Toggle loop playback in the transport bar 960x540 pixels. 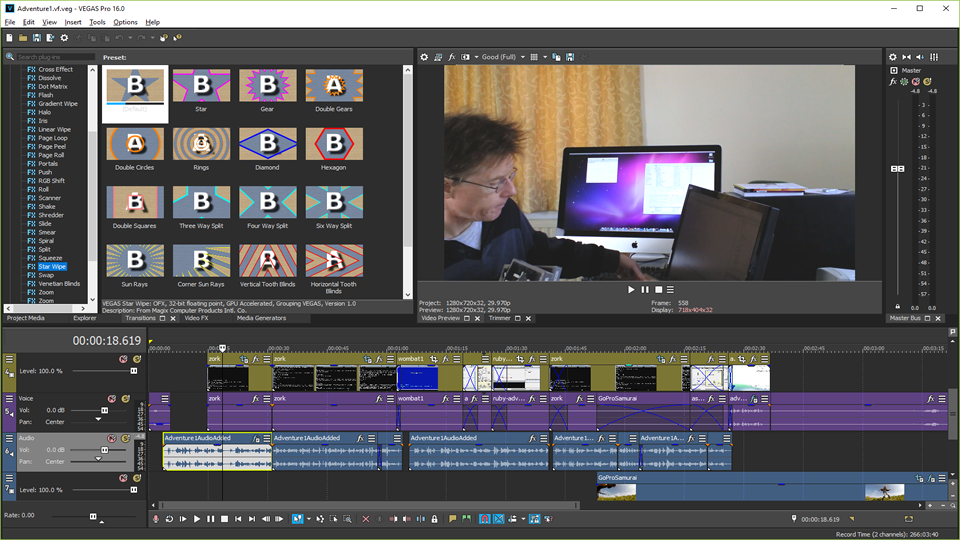[169, 519]
